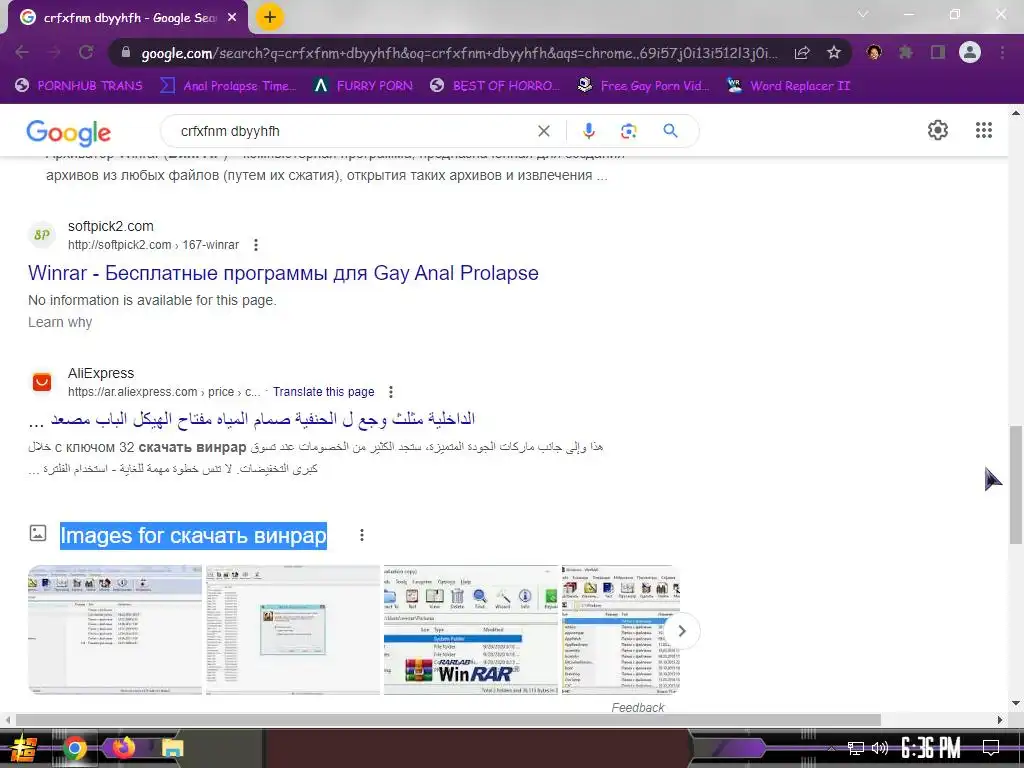The width and height of the screenshot is (1024, 768).
Task: Click the softpick2.com site favicon
Action: [42, 235]
